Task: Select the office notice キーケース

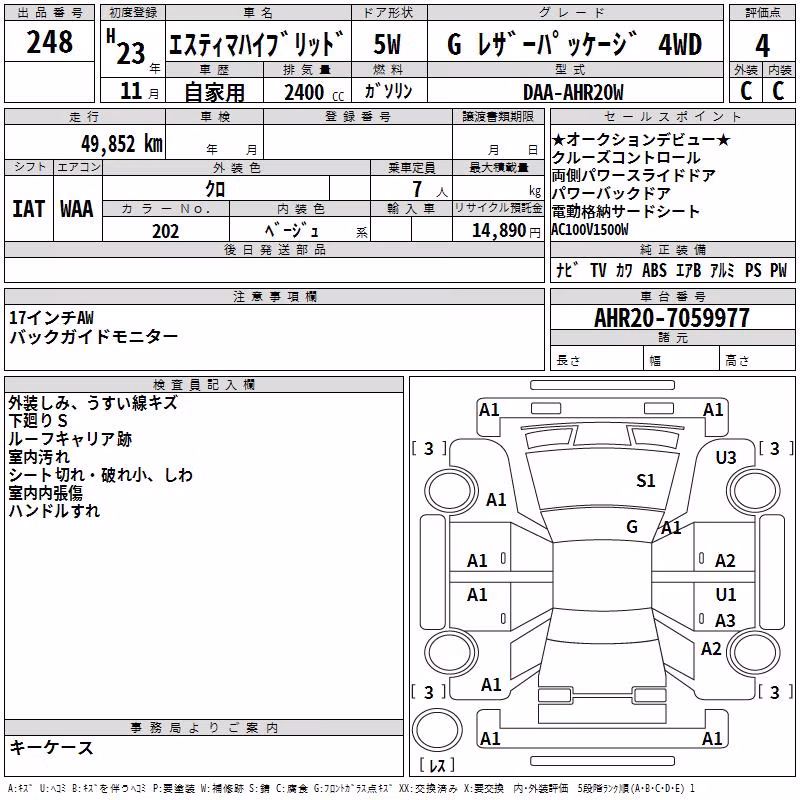Action: pyautogui.click(x=52, y=748)
